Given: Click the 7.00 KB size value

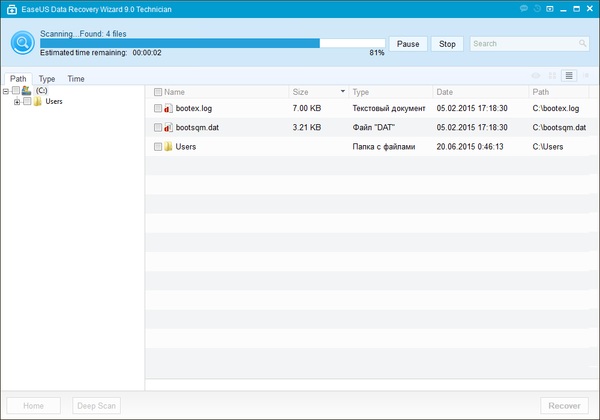Looking at the screenshot, I should [x=307, y=108].
